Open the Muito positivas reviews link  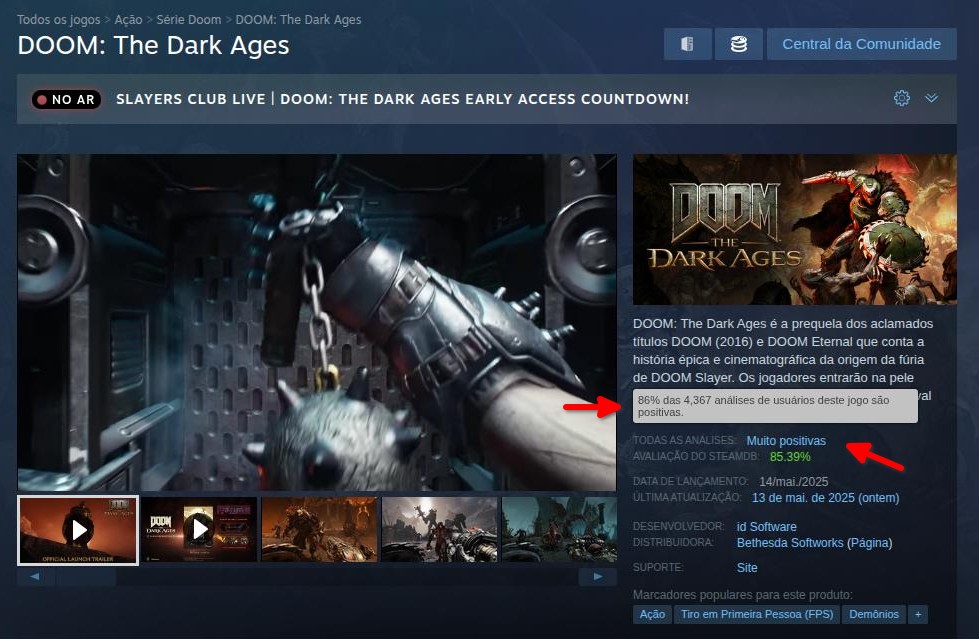pyautogui.click(x=786, y=441)
